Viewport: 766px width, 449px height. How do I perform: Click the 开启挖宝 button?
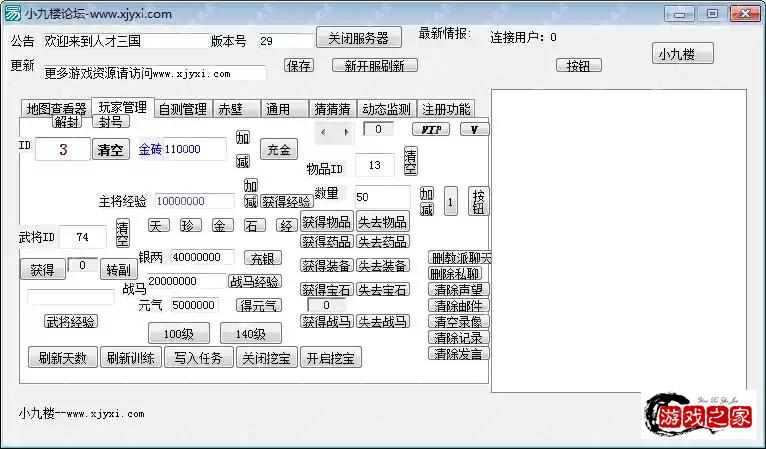click(x=331, y=358)
